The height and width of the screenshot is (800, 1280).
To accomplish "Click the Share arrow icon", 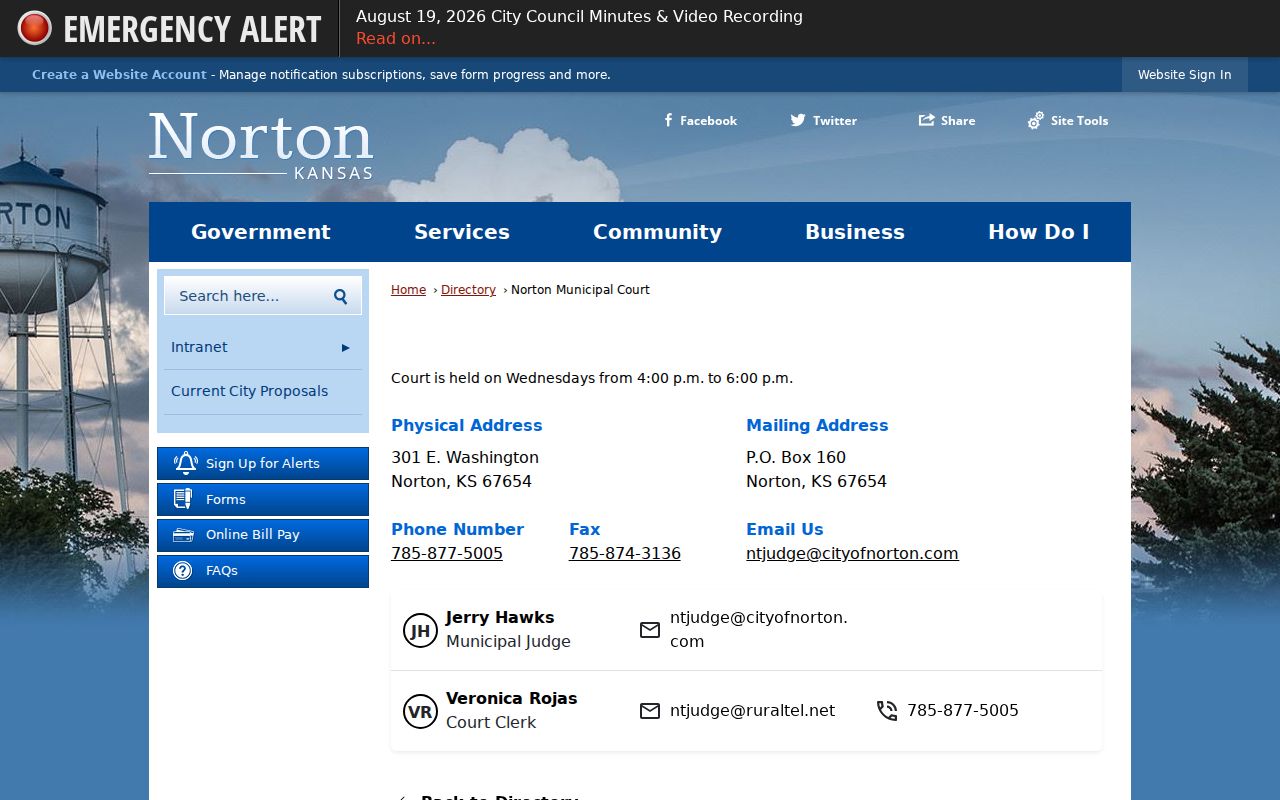I will click(926, 120).
